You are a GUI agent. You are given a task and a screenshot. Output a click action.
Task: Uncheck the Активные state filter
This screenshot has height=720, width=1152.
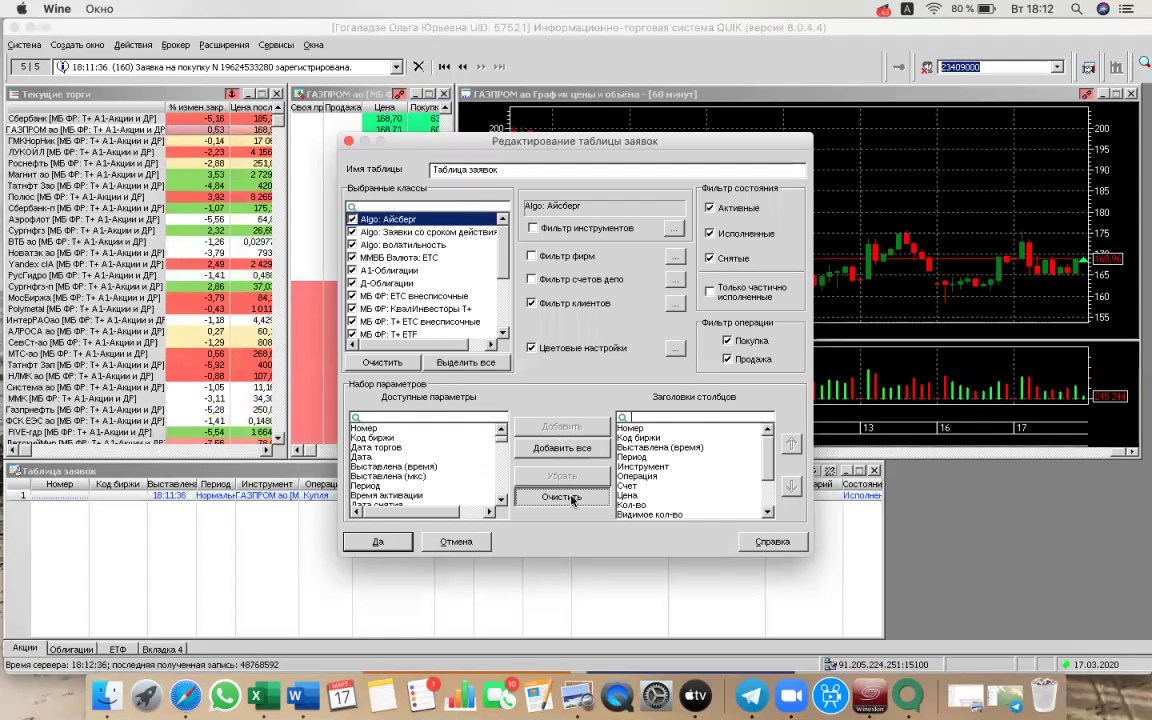click(710, 208)
